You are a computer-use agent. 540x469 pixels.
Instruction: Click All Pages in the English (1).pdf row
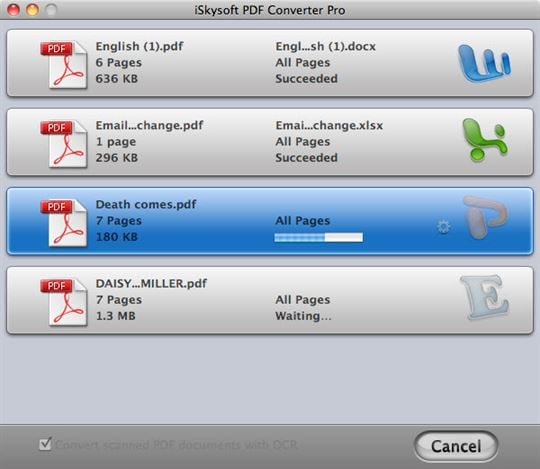click(303, 62)
